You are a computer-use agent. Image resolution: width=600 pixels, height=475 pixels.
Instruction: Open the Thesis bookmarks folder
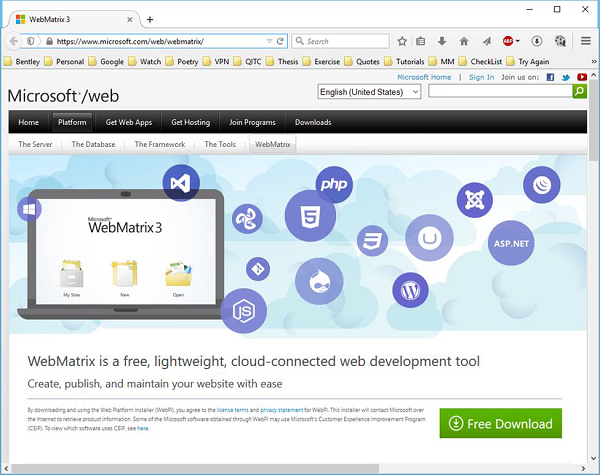pyautogui.click(x=282, y=61)
